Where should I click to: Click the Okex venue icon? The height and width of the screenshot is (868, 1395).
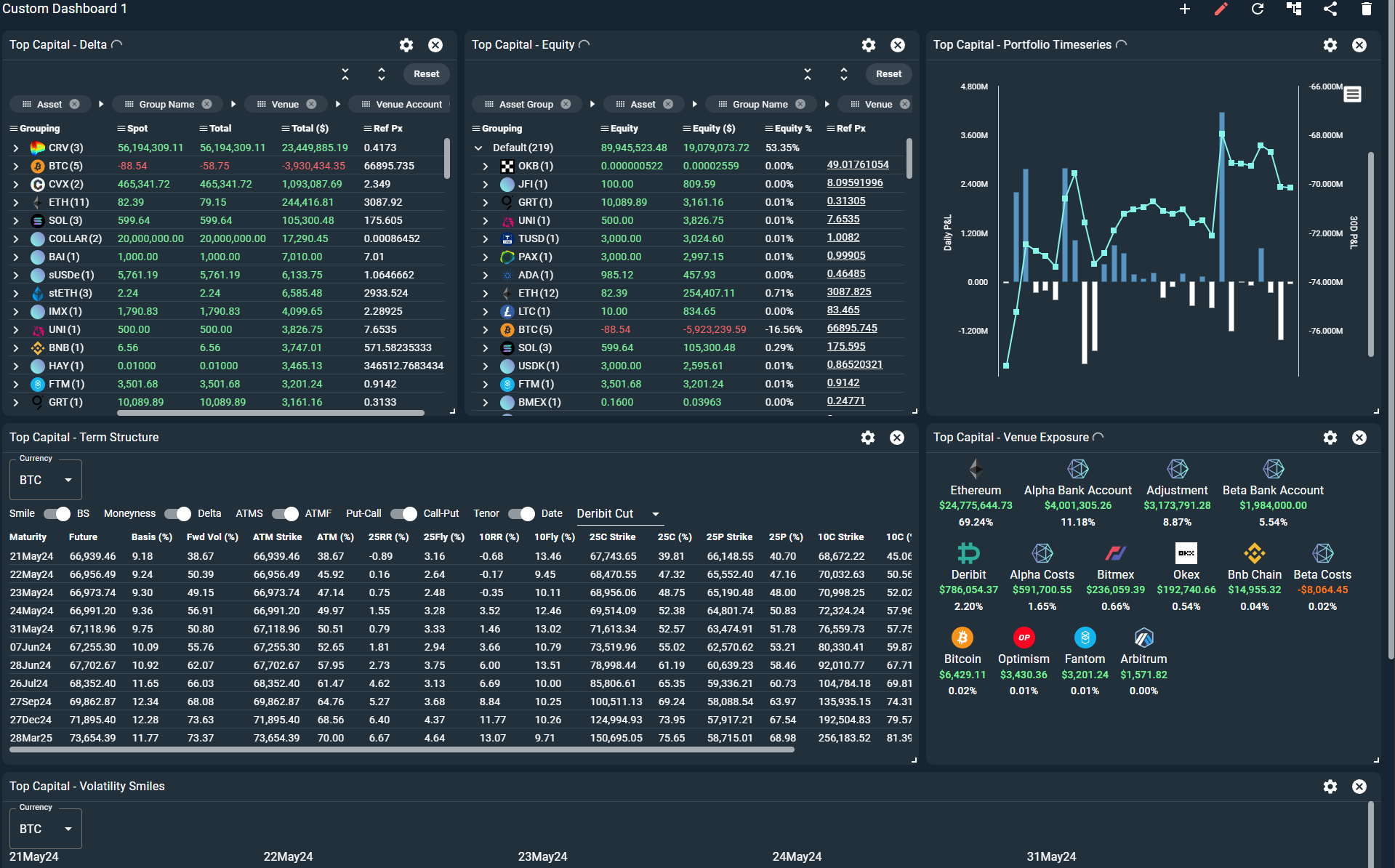tap(1186, 553)
